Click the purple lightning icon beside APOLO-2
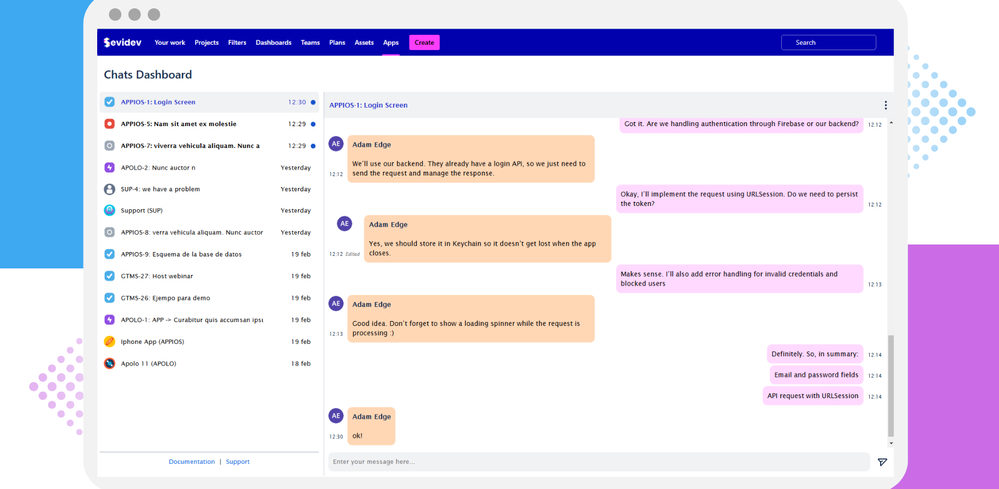This screenshot has height=489, width=999. 109,167
